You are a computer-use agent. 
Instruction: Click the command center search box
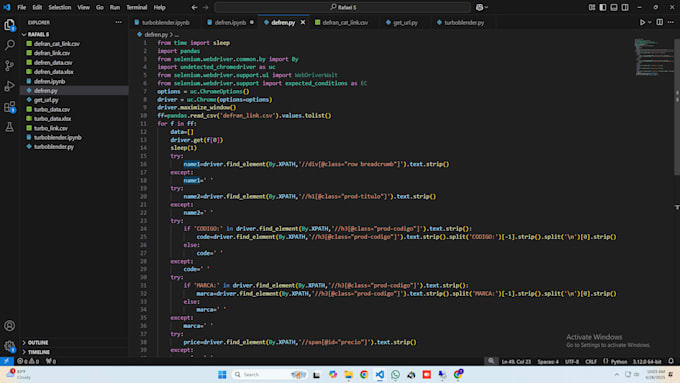click(343, 7)
